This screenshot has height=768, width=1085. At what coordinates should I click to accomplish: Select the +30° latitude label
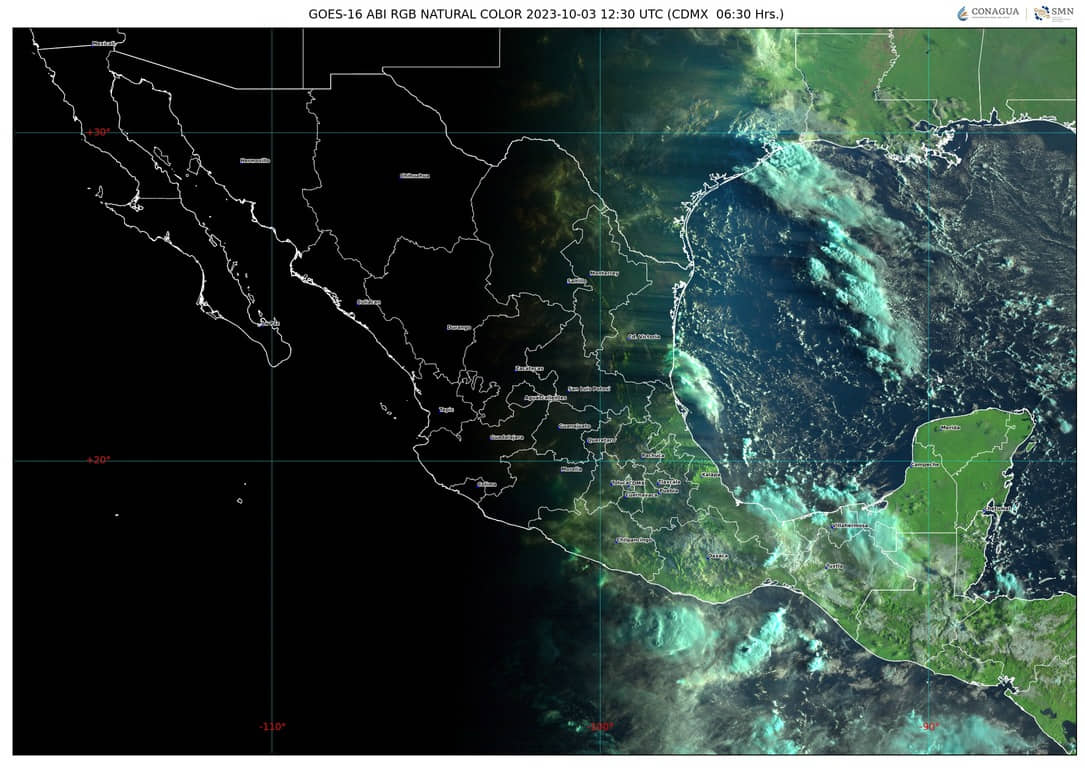[98, 132]
